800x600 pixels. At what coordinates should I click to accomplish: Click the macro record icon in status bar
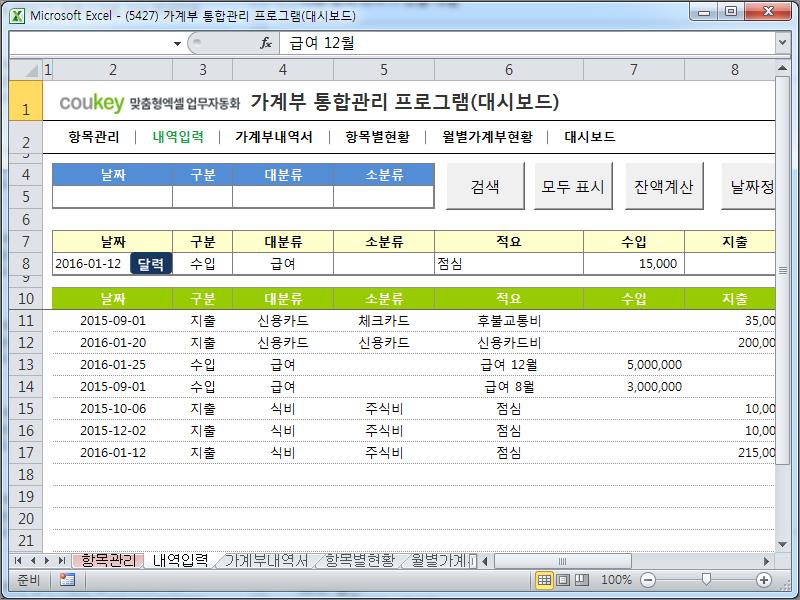point(67,580)
